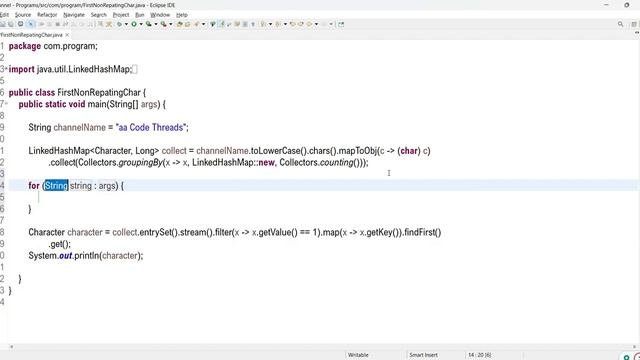Open the Project menu

(x=121, y=15)
